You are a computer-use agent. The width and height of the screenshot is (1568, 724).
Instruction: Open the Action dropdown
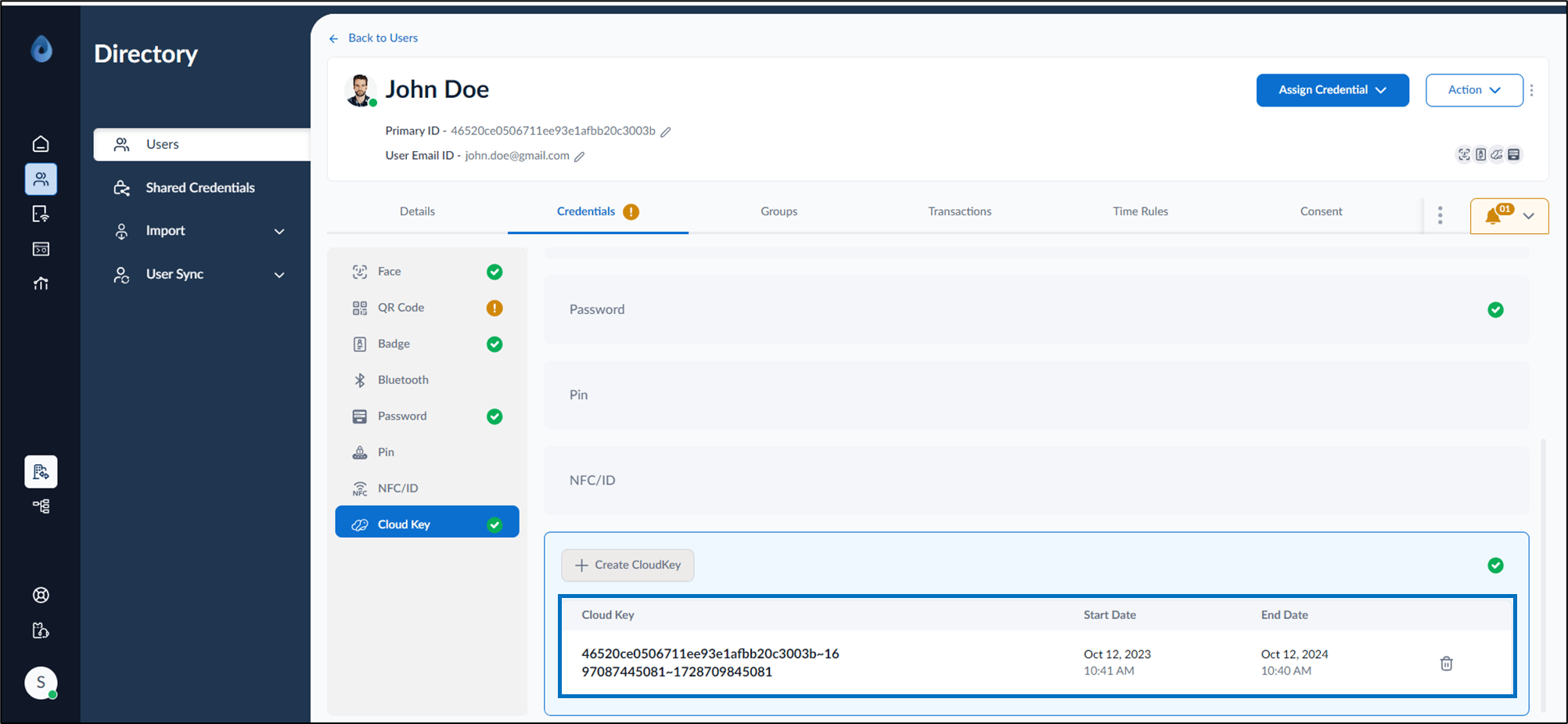pyautogui.click(x=1474, y=90)
